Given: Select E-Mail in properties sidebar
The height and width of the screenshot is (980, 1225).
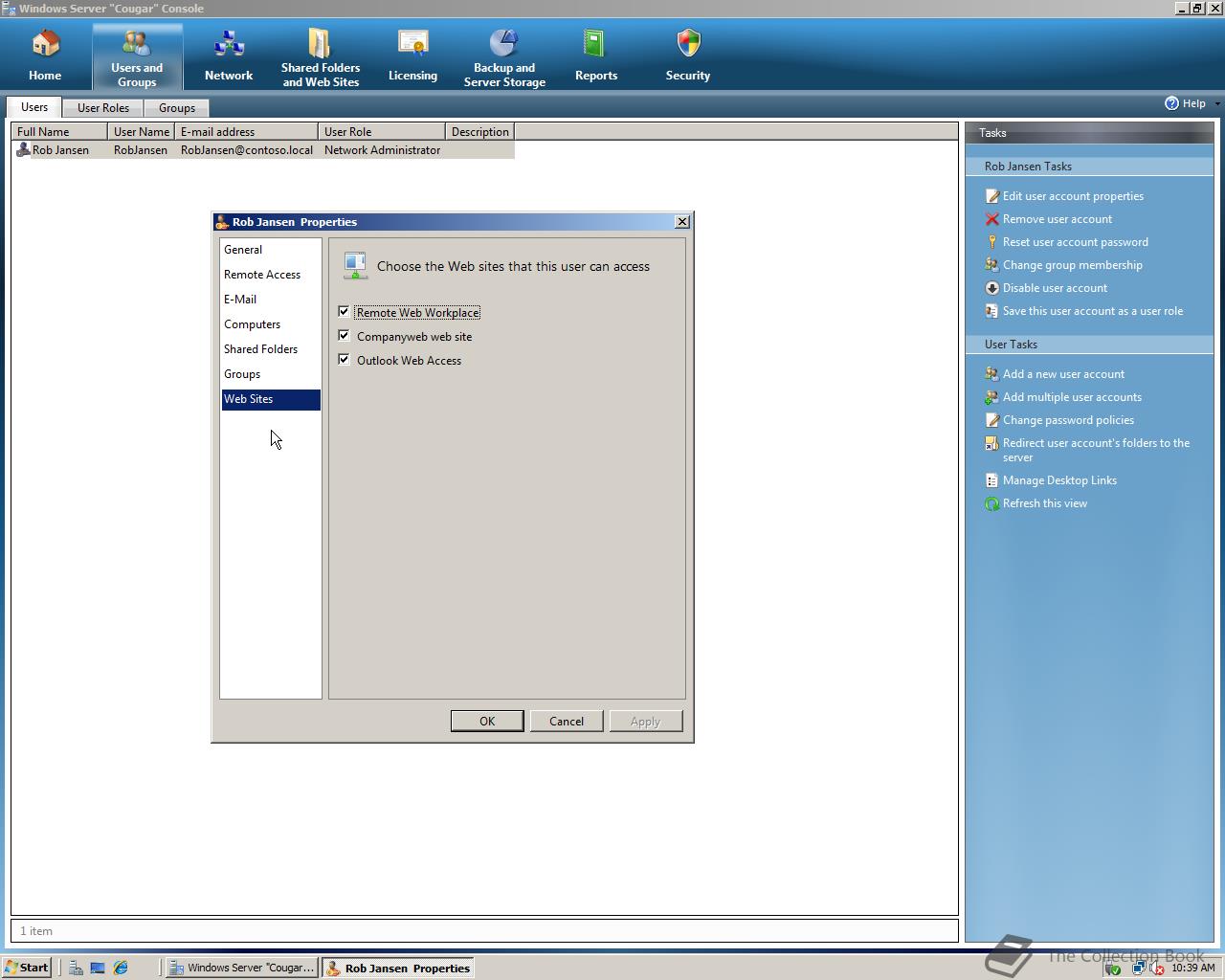Looking at the screenshot, I should [x=271, y=300].
